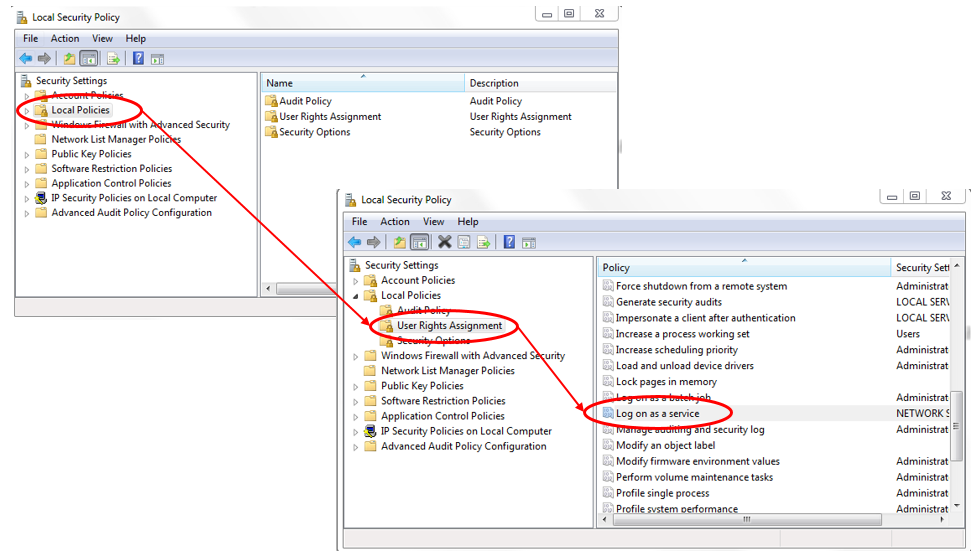Click the Forward arrow icon in the front window toolbar

(374, 242)
